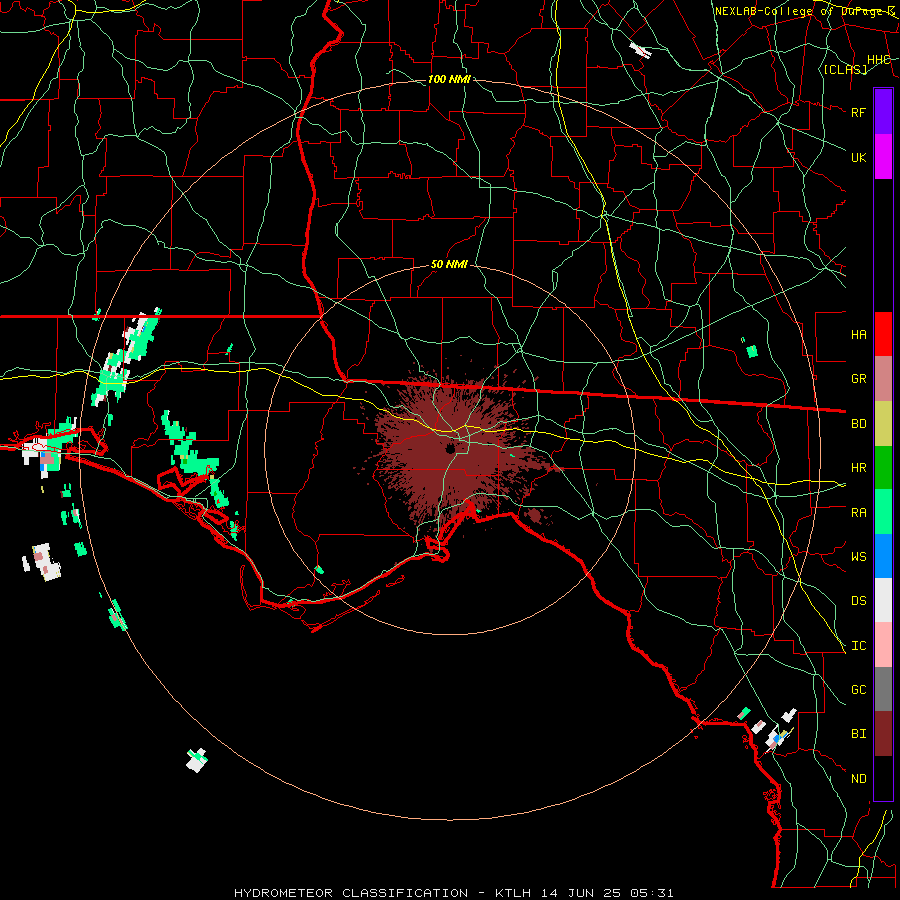
Task: Click the 50 NMI range ring label
Action: click(449, 265)
